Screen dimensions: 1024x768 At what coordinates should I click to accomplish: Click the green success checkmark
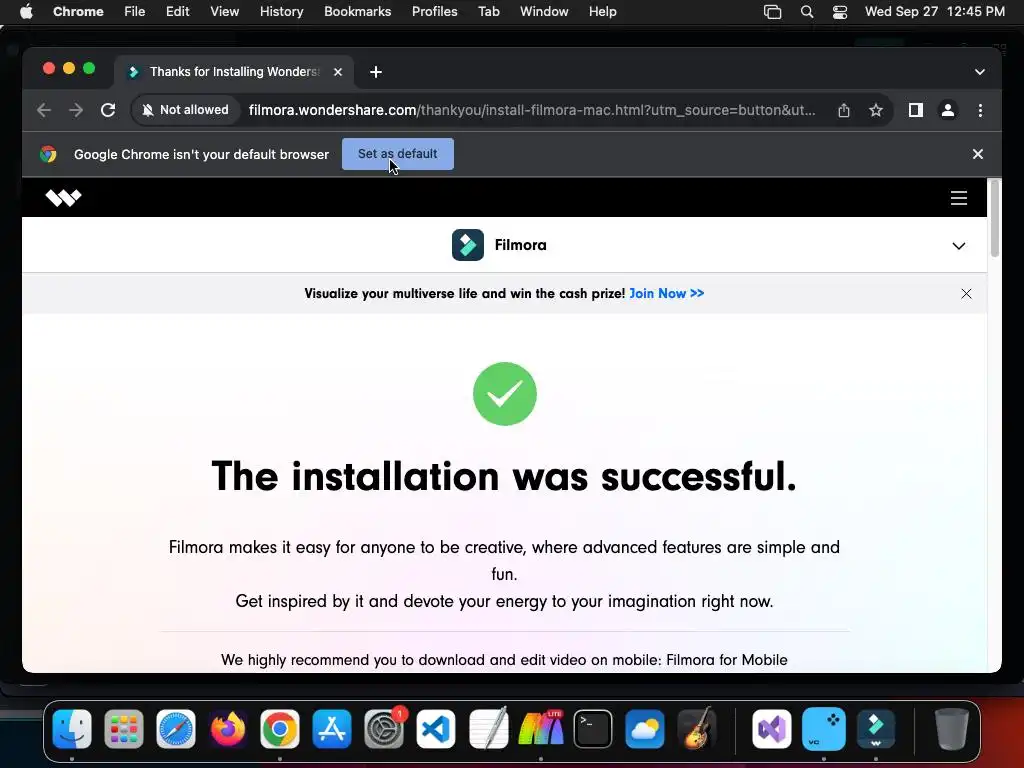click(505, 394)
